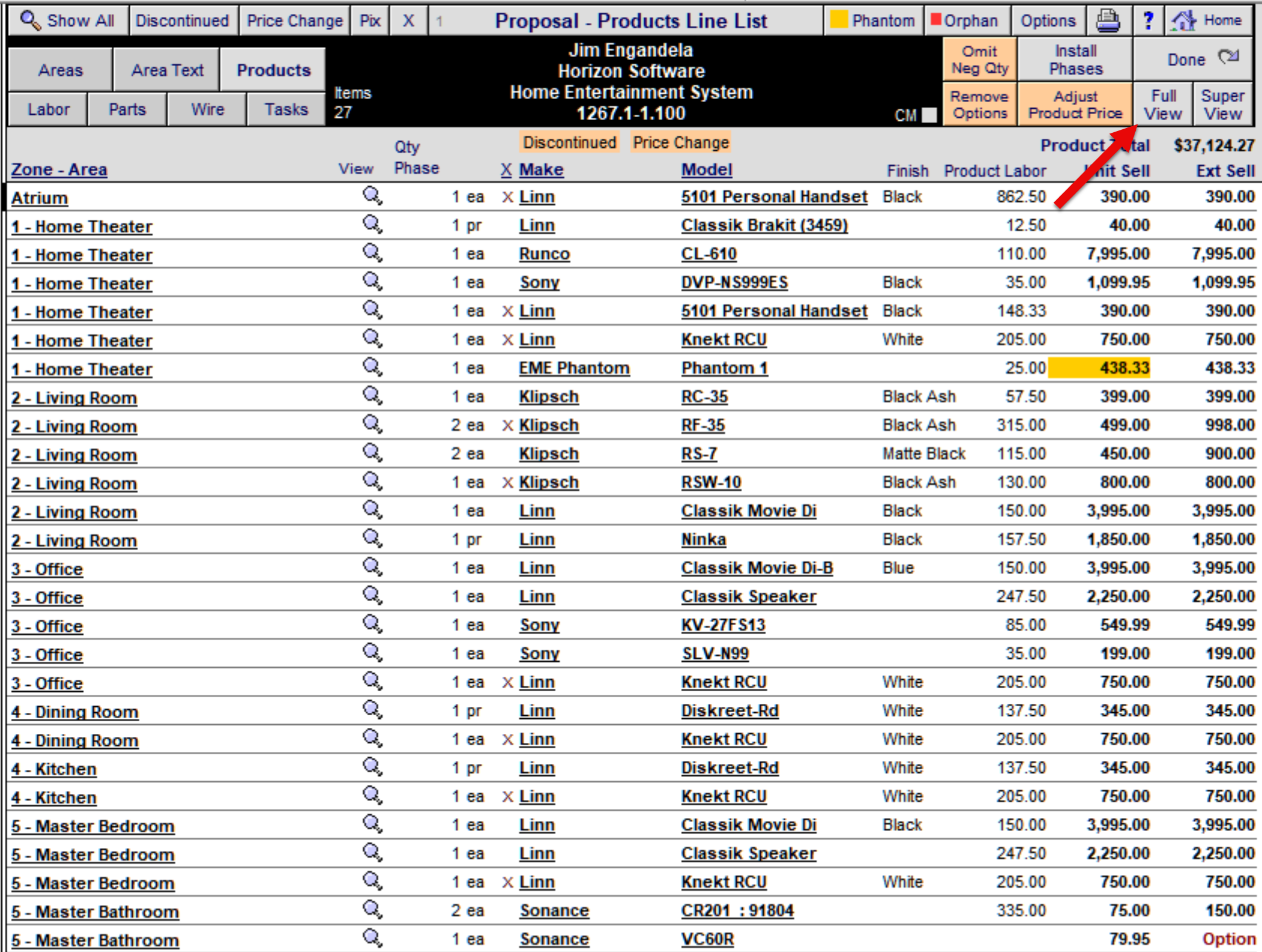Image resolution: width=1262 pixels, height=952 pixels.
Task: Click the Price Change toolbar button
Action: click(x=294, y=20)
